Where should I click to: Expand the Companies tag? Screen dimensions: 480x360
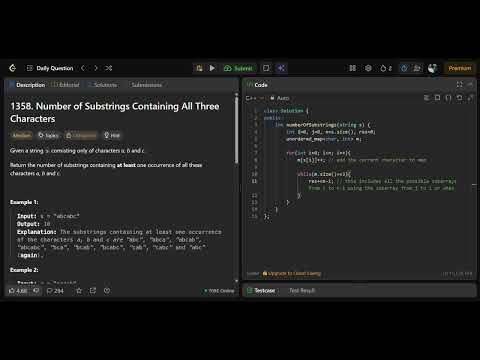pos(81,135)
